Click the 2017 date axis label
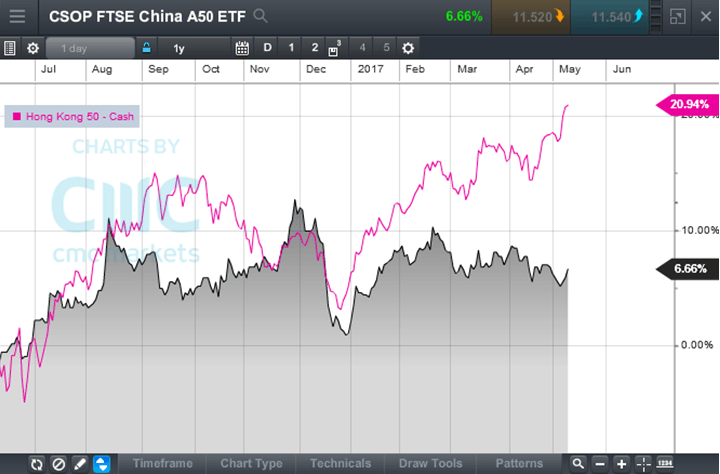720x474 pixels. click(x=370, y=69)
